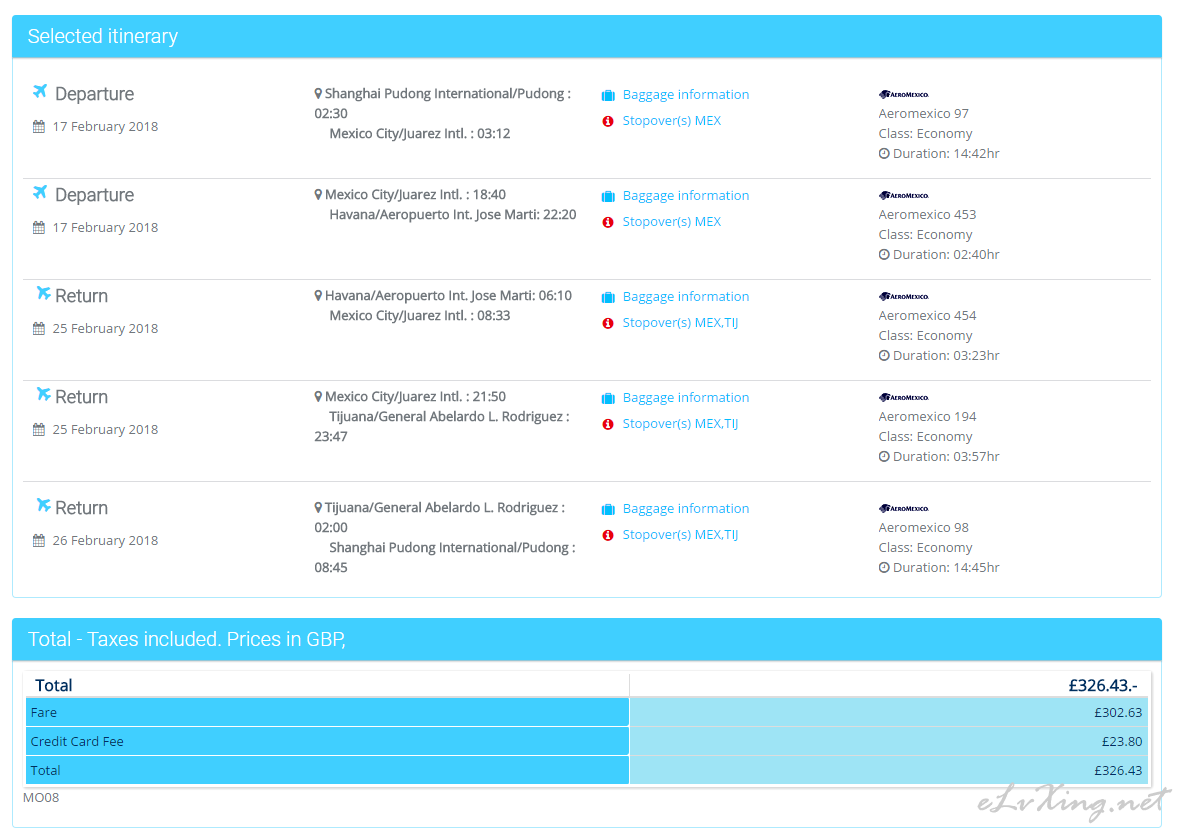
Task: Open Baggage information for Aeromexico 97 flight
Action: [x=685, y=94]
